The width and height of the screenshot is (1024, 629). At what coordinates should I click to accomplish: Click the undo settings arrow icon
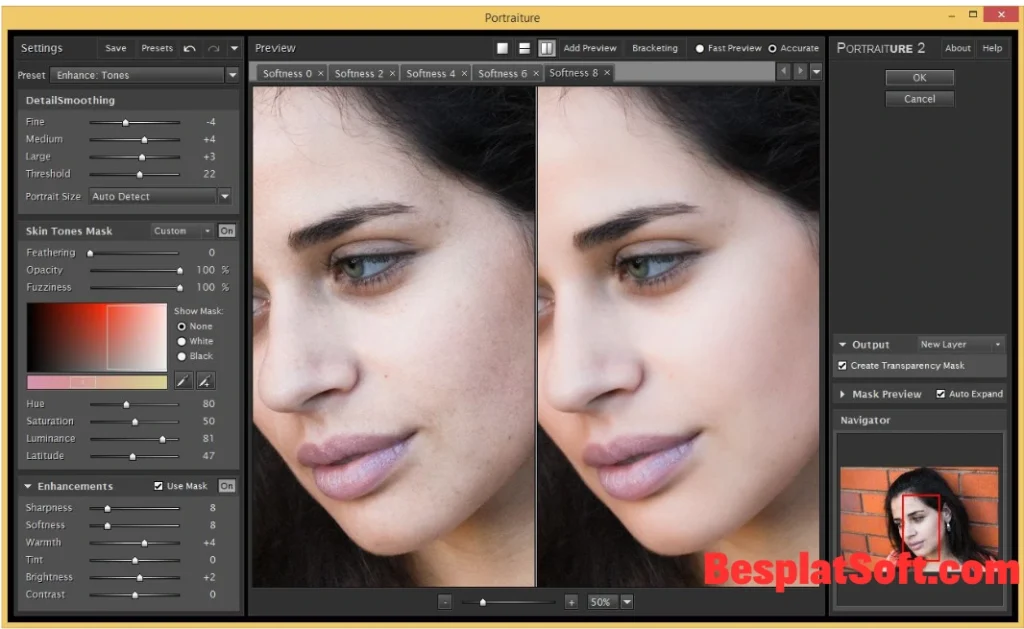[x=190, y=47]
